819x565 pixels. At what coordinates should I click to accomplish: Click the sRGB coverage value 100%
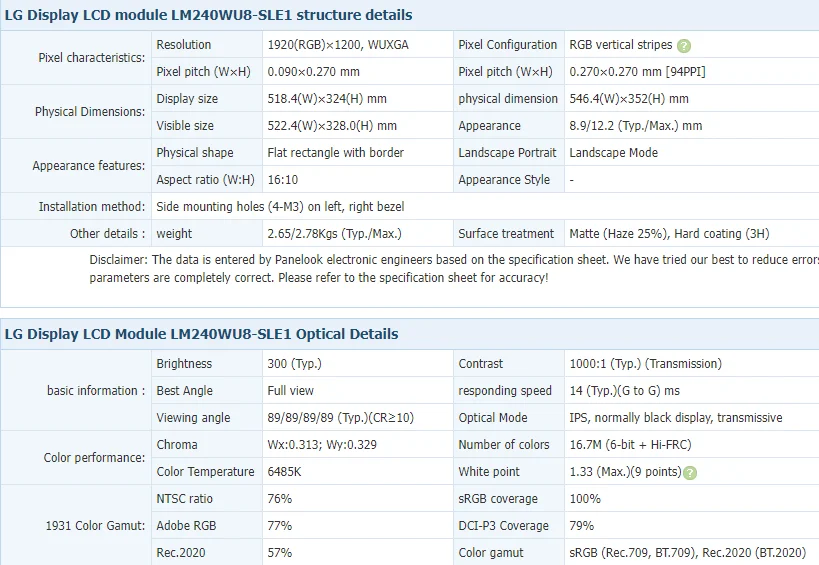[585, 499]
